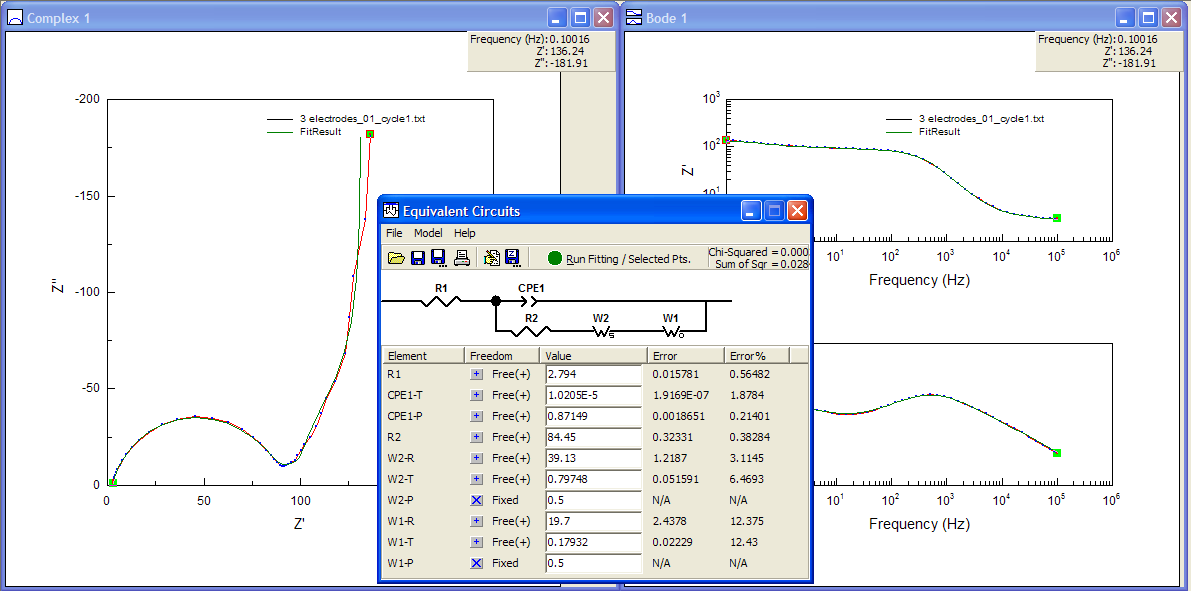Click Bode 1 window title icon

pyautogui.click(x=633, y=17)
